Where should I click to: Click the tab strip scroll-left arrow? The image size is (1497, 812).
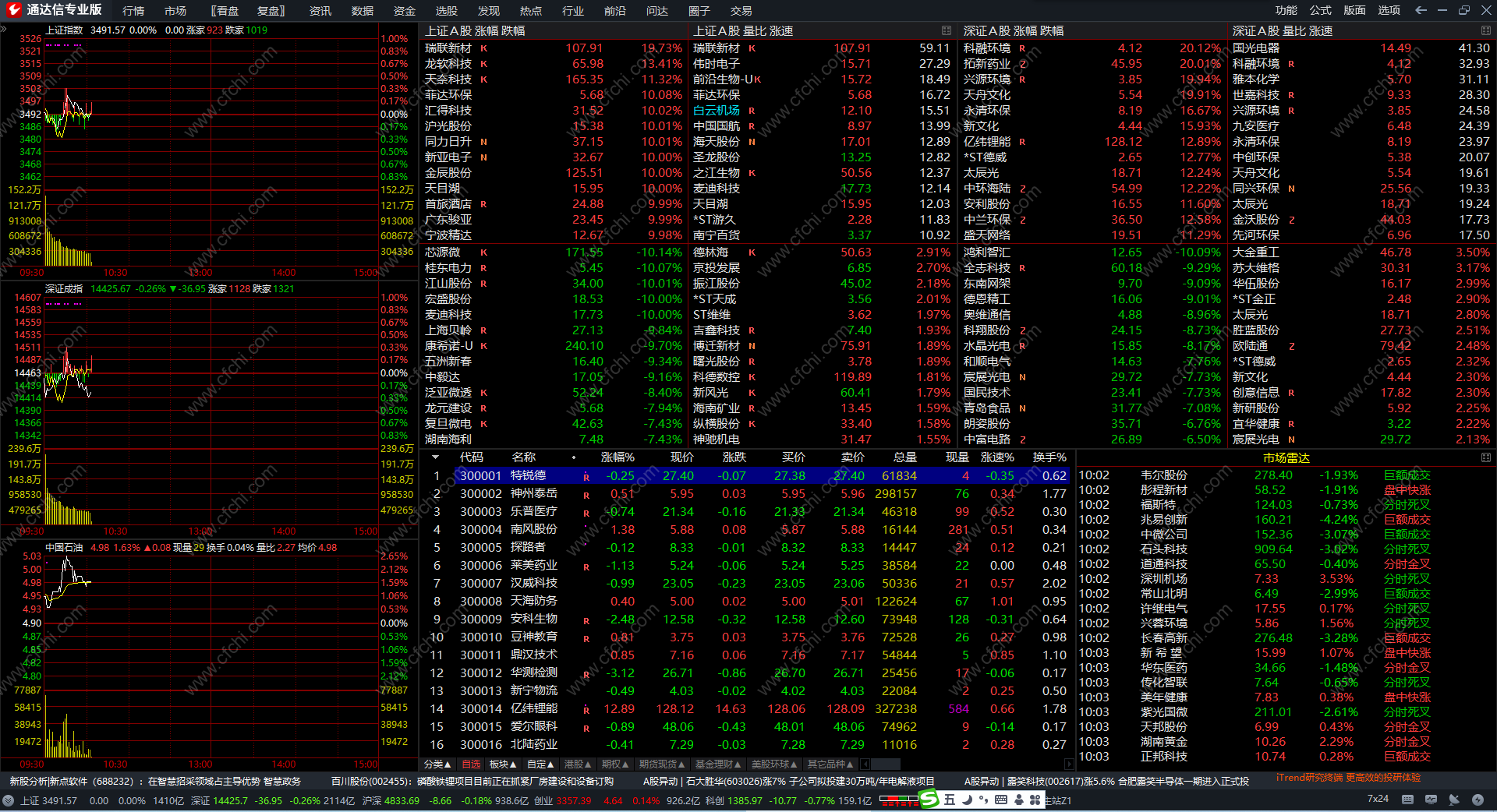click(x=865, y=764)
